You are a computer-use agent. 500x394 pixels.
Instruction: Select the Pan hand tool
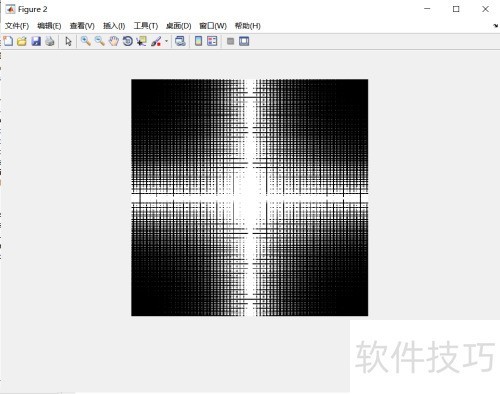click(114, 41)
